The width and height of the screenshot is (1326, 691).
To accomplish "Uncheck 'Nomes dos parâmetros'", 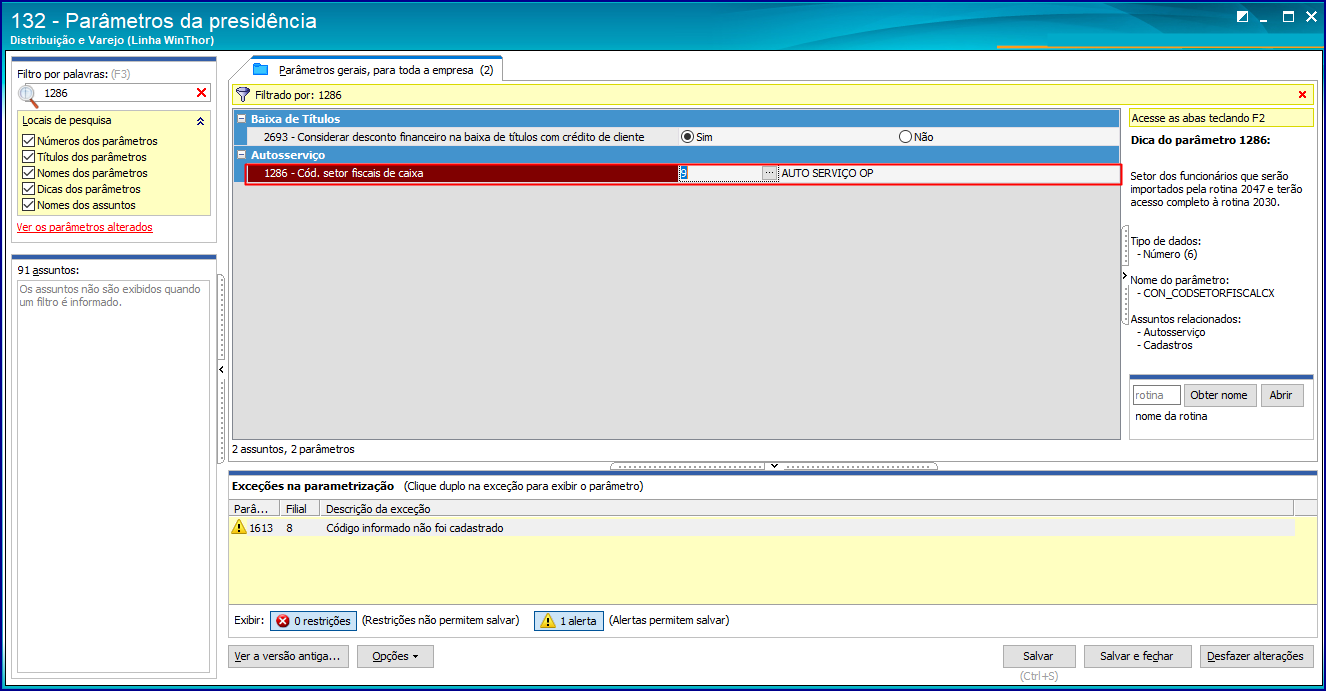I will [x=28, y=173].
